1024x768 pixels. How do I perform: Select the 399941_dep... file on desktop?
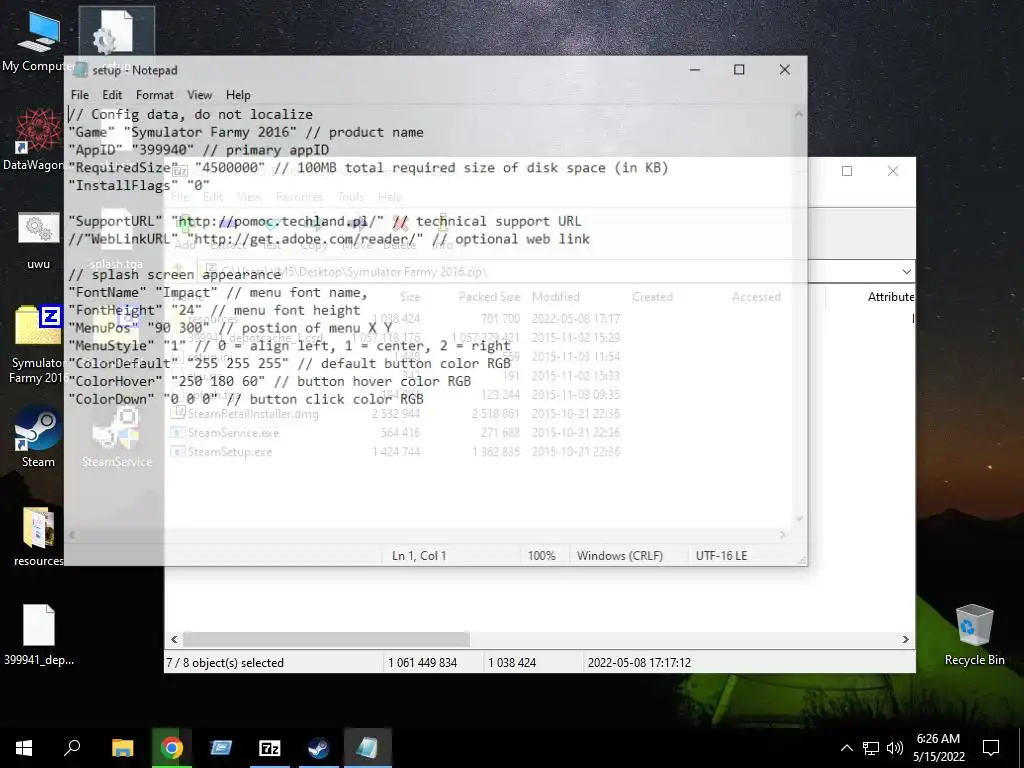[39, 635]
